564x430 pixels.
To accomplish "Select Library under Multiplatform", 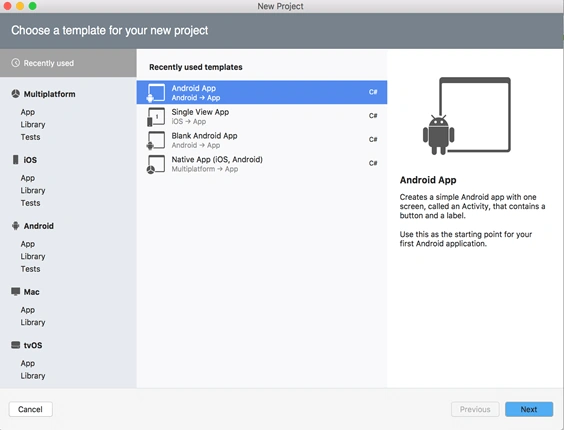I will 33,125.
